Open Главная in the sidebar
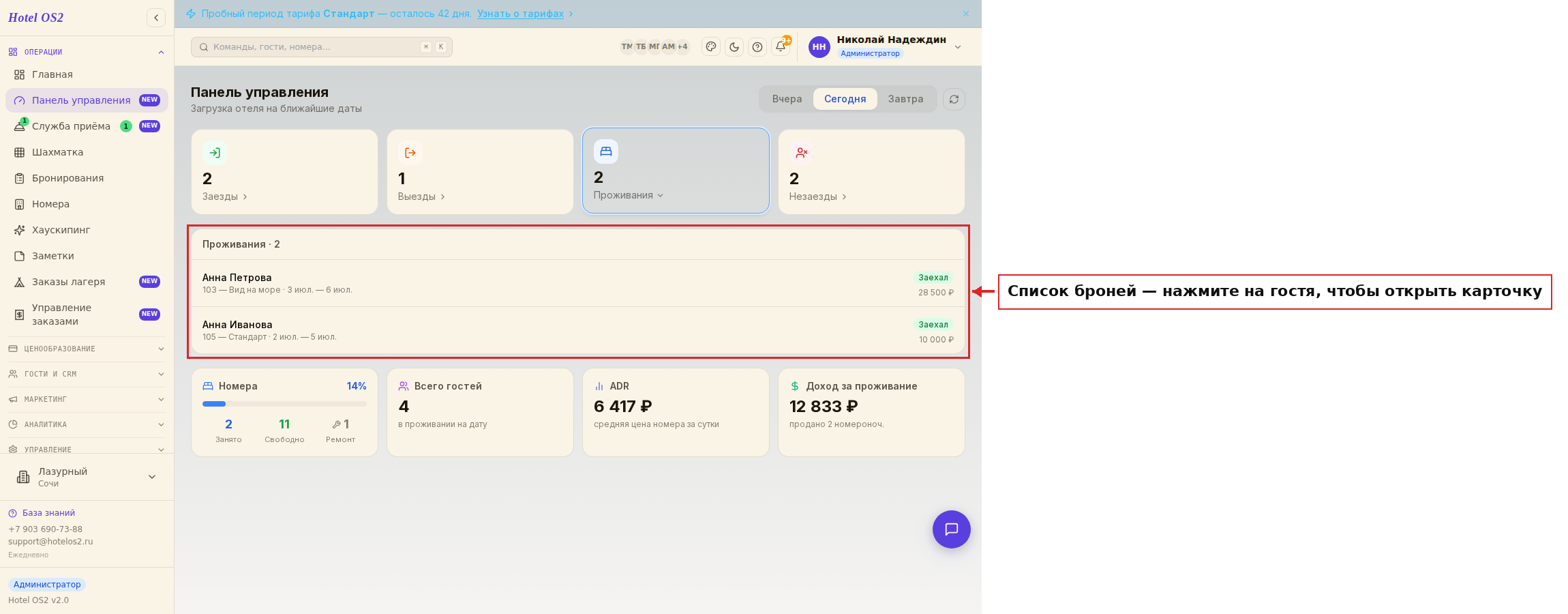1568x614 pixels. point(87,74)
